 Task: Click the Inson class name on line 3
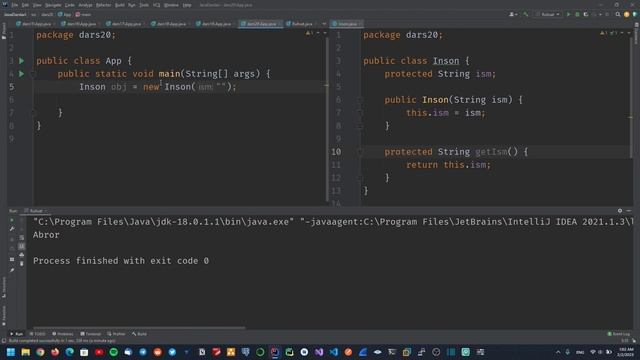446,61
